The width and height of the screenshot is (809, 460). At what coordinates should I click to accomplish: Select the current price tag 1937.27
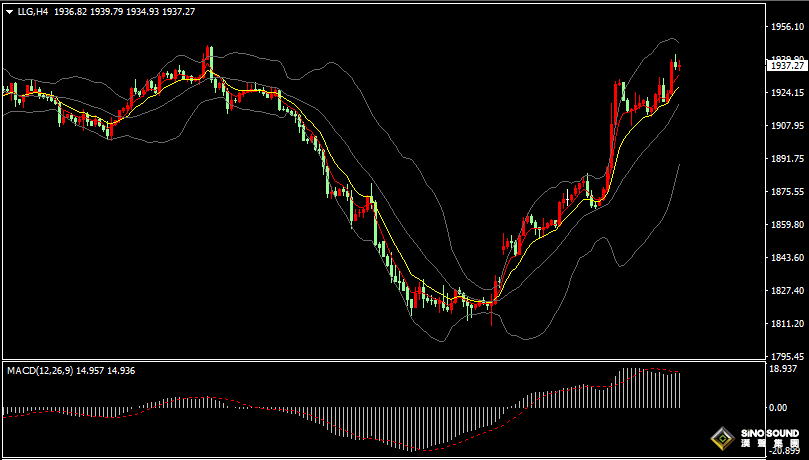tap(786, 65)
